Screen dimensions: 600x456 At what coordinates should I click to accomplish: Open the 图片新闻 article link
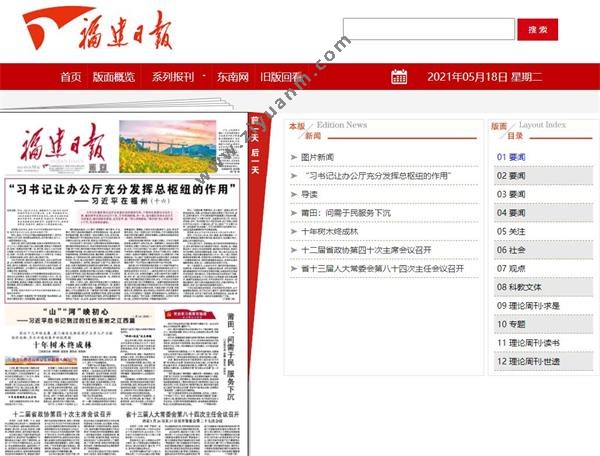coord(317,157)
